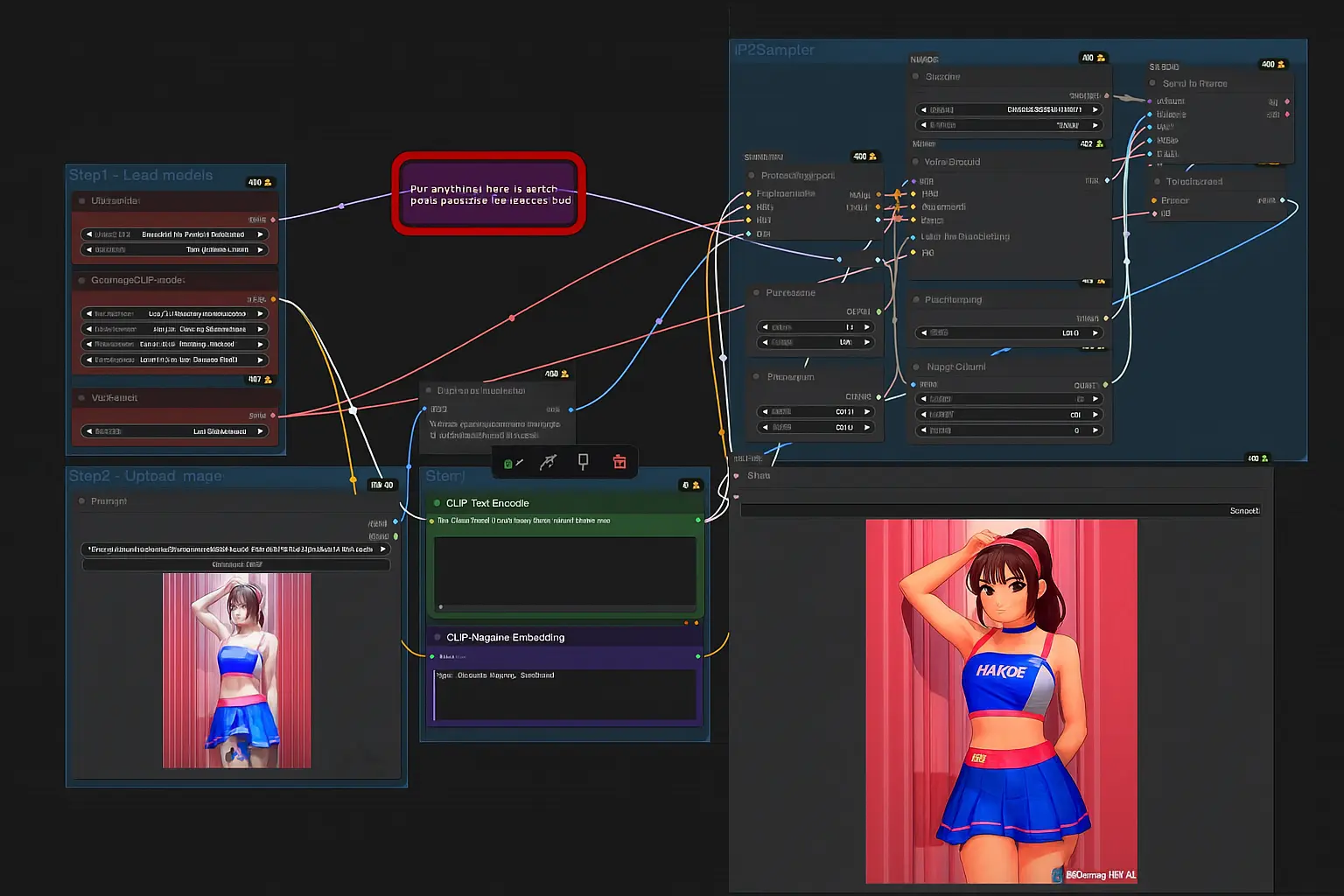
Task: Open the second selector row in the topmost Step1 node
Action: pos(174,249)
